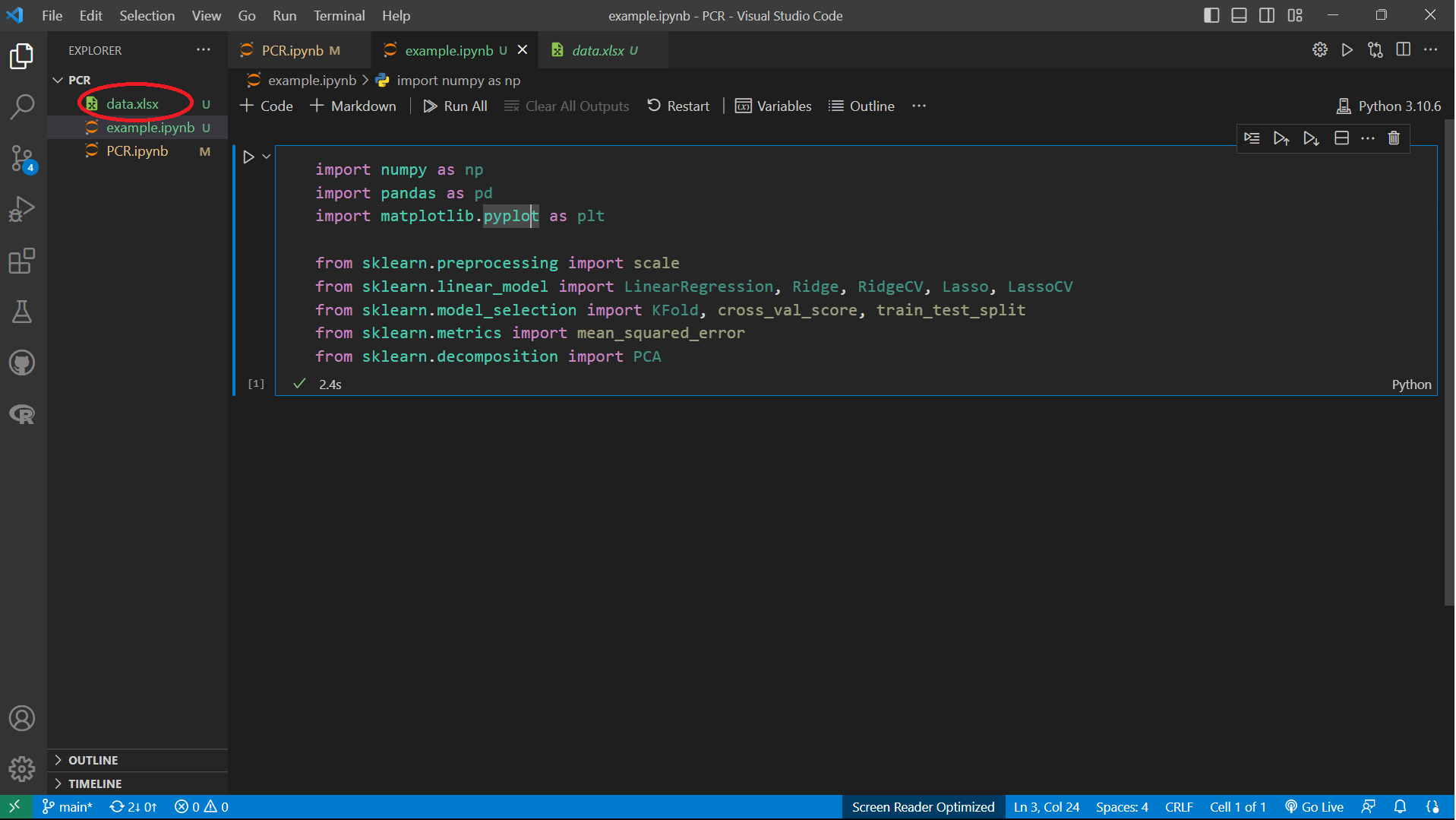Click Run All in the notebook toolbar
This screenshot has height=820, width=1456.
[454, 106]
